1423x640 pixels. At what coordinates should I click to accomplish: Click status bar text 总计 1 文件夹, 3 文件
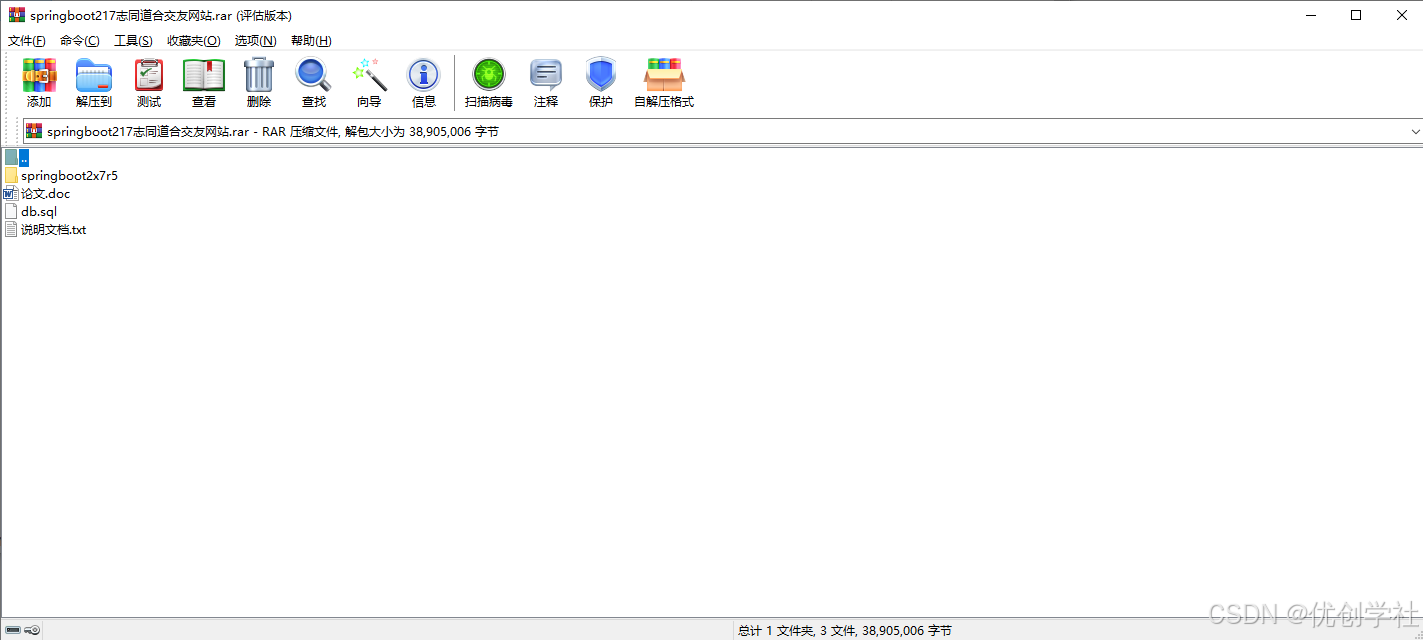click(796, 630)
